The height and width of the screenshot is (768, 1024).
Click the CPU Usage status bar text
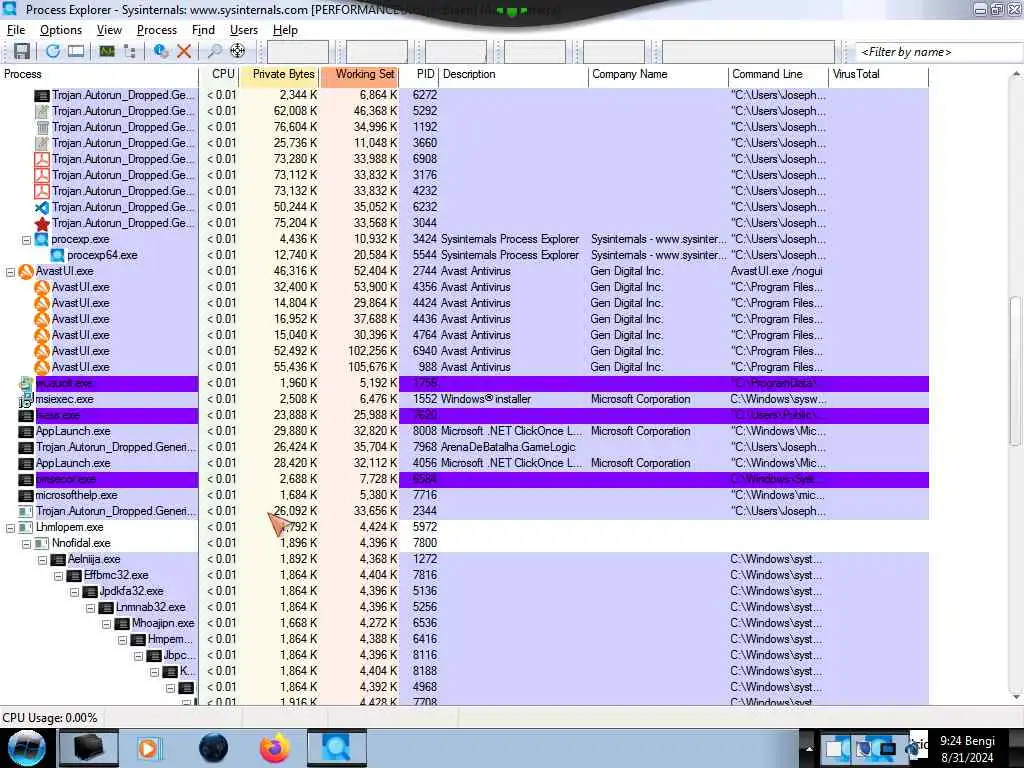(50, 718)
